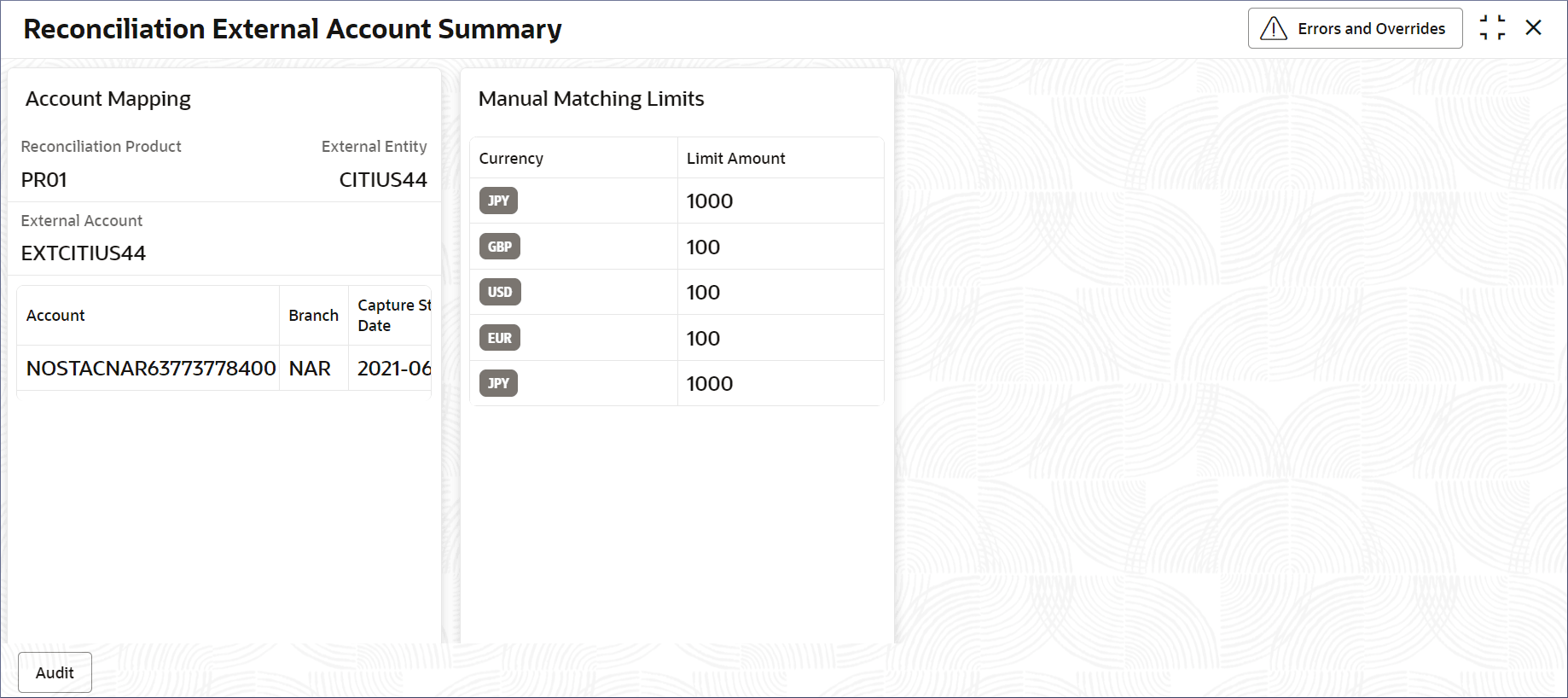The image size is (1568, 698).
Task: Collapse the screen using the minimize-corners icon
Action: click(1492, 28)
